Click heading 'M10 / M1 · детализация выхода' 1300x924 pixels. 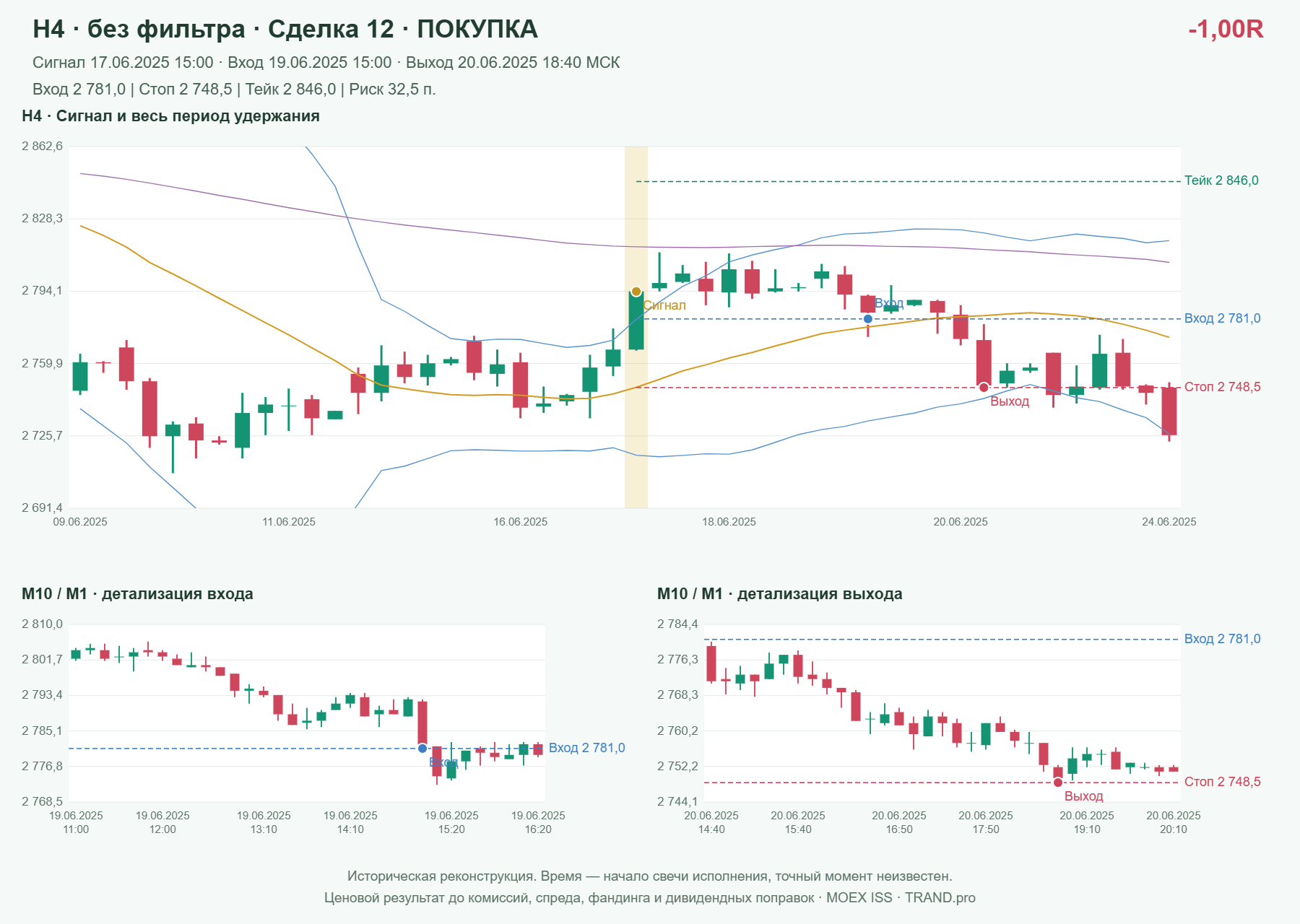780,594
